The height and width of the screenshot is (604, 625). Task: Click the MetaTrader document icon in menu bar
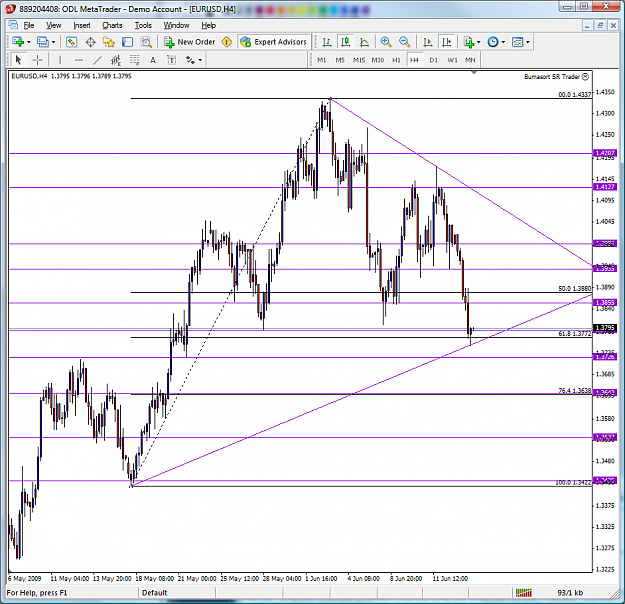(x=13, y=25)
